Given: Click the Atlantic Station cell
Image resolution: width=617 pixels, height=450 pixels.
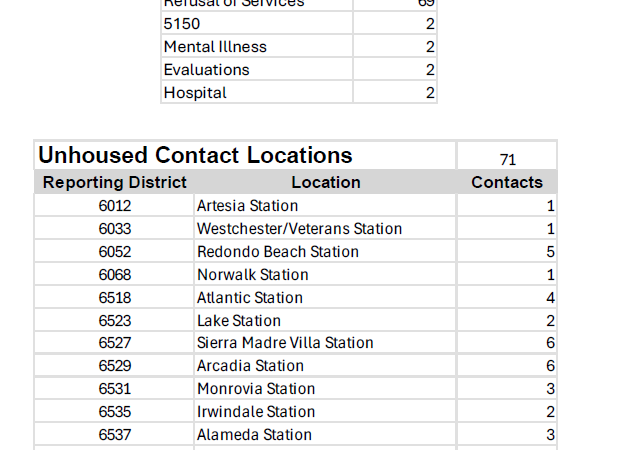Looking at the screenshot, I should [x=249, y=298].
